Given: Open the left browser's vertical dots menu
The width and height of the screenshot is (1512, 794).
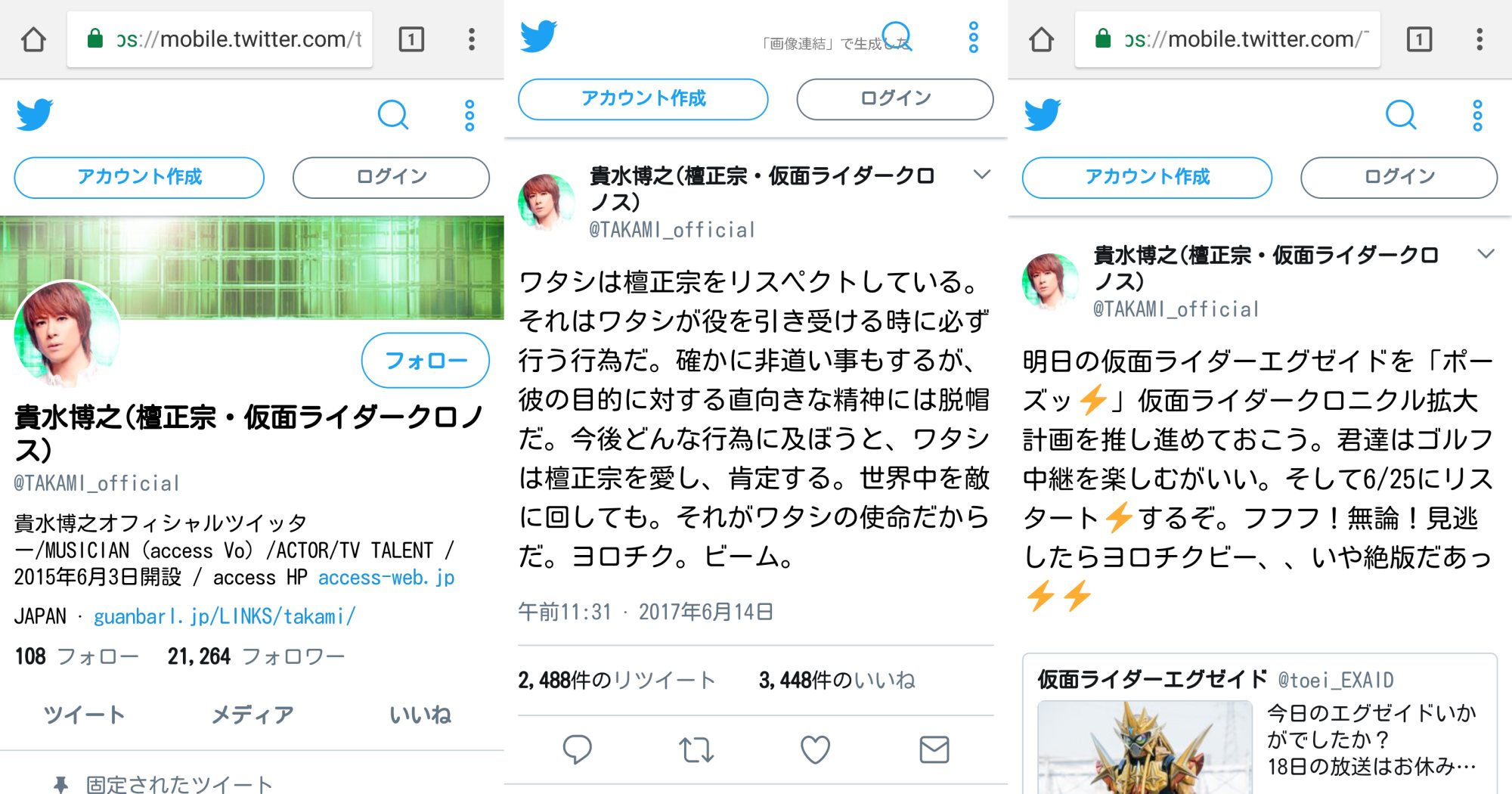Looking at the screenshot, I should [471, 39].
